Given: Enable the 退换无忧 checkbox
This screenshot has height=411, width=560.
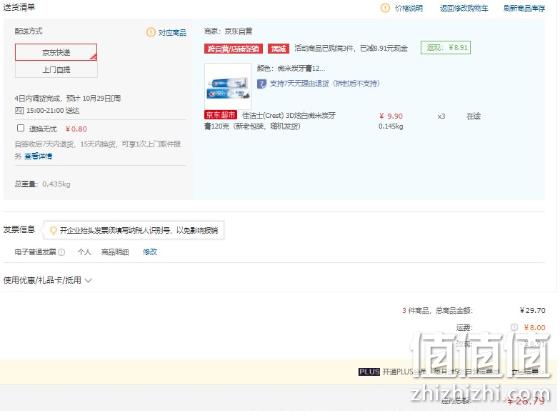Looking at the screenshot, I should tap(21, 128).
